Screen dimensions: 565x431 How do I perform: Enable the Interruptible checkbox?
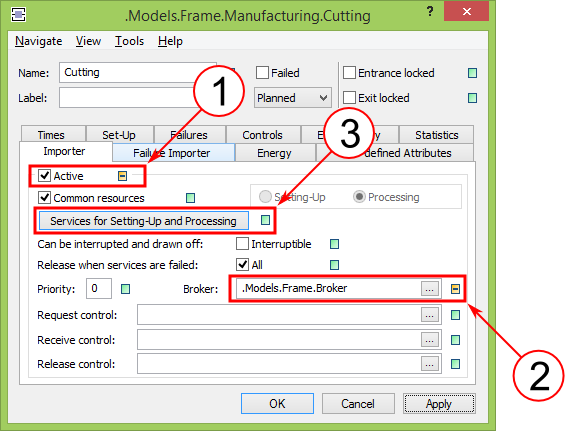242,244
